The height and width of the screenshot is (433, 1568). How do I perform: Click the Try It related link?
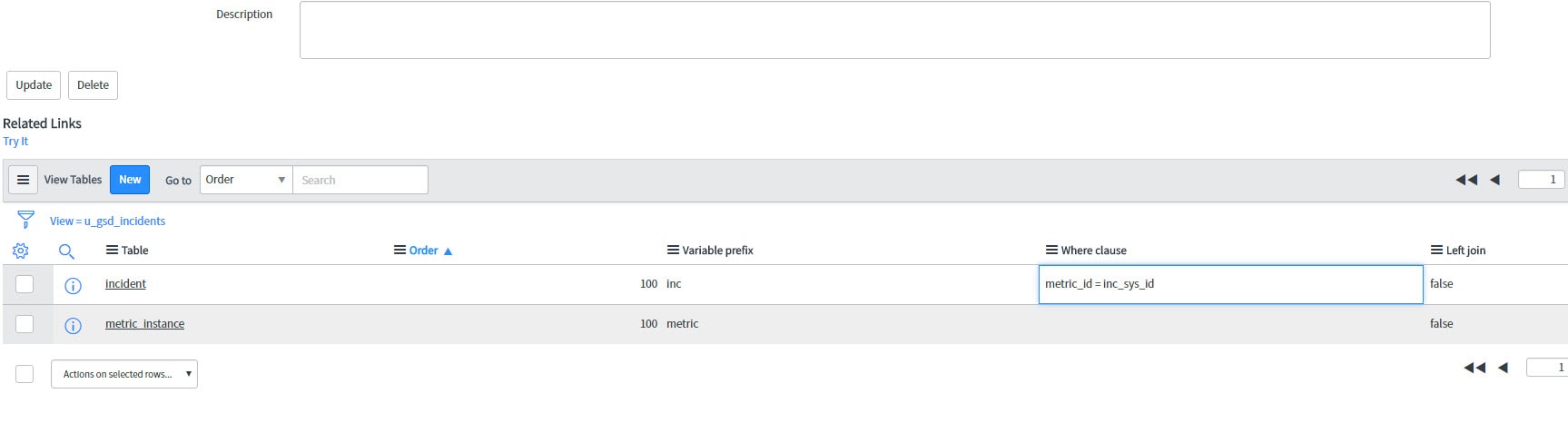[15, 142]
